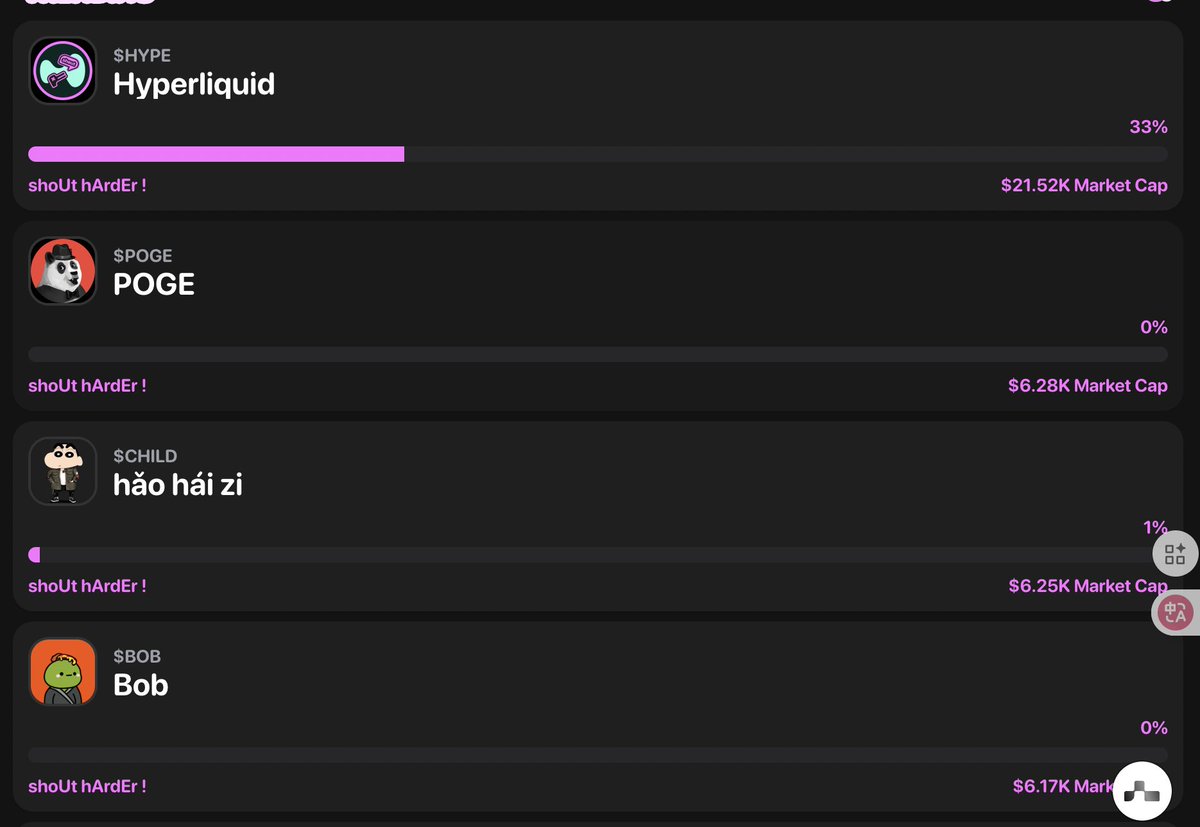
Task: Open the Bob frog avatar icon
Action: point(62,671)
